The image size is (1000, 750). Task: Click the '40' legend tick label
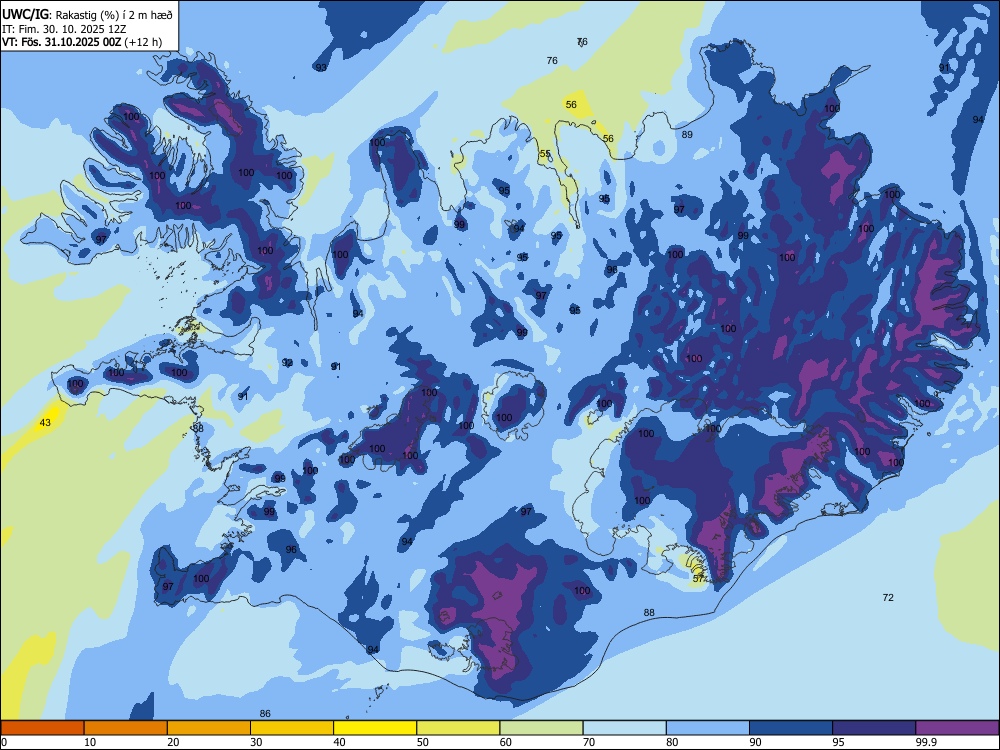click(339, 742)
